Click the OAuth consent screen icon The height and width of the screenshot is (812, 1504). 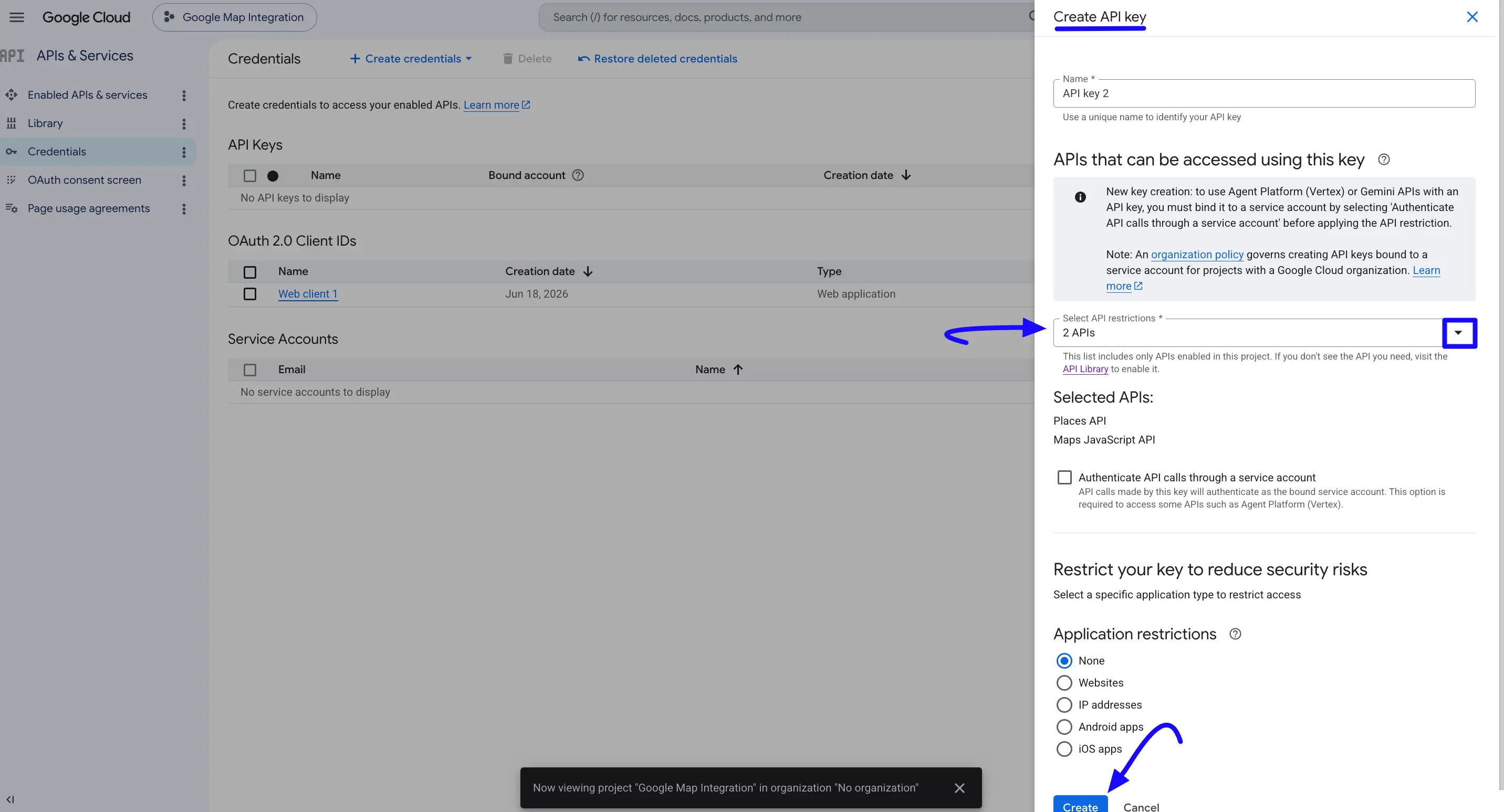[11, 180]
